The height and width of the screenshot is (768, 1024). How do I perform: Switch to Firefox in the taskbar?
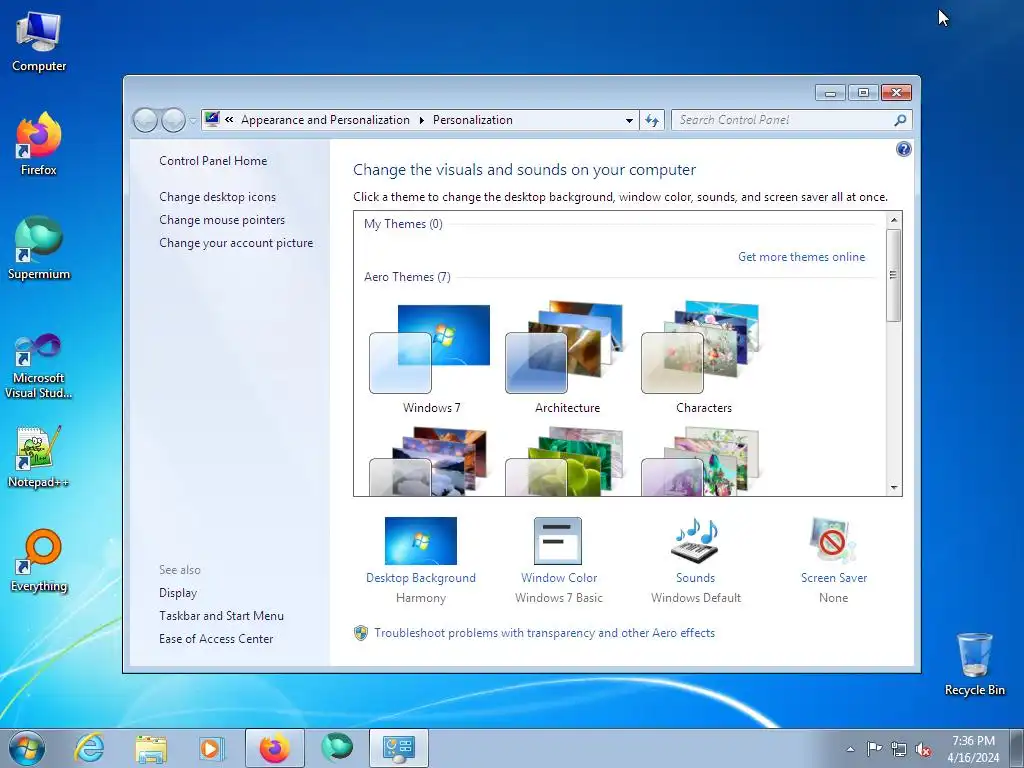pos(274,748)
